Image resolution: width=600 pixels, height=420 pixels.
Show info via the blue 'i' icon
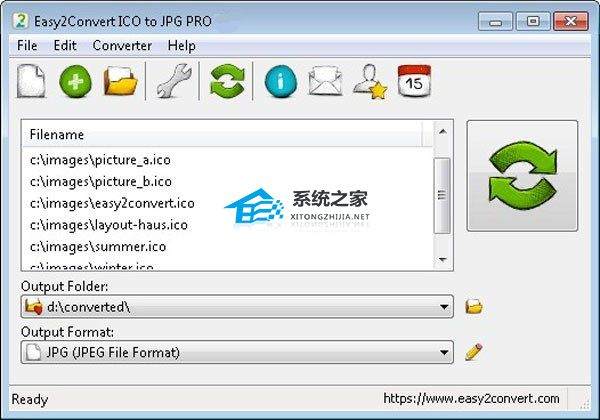click(x=280, y=81)
